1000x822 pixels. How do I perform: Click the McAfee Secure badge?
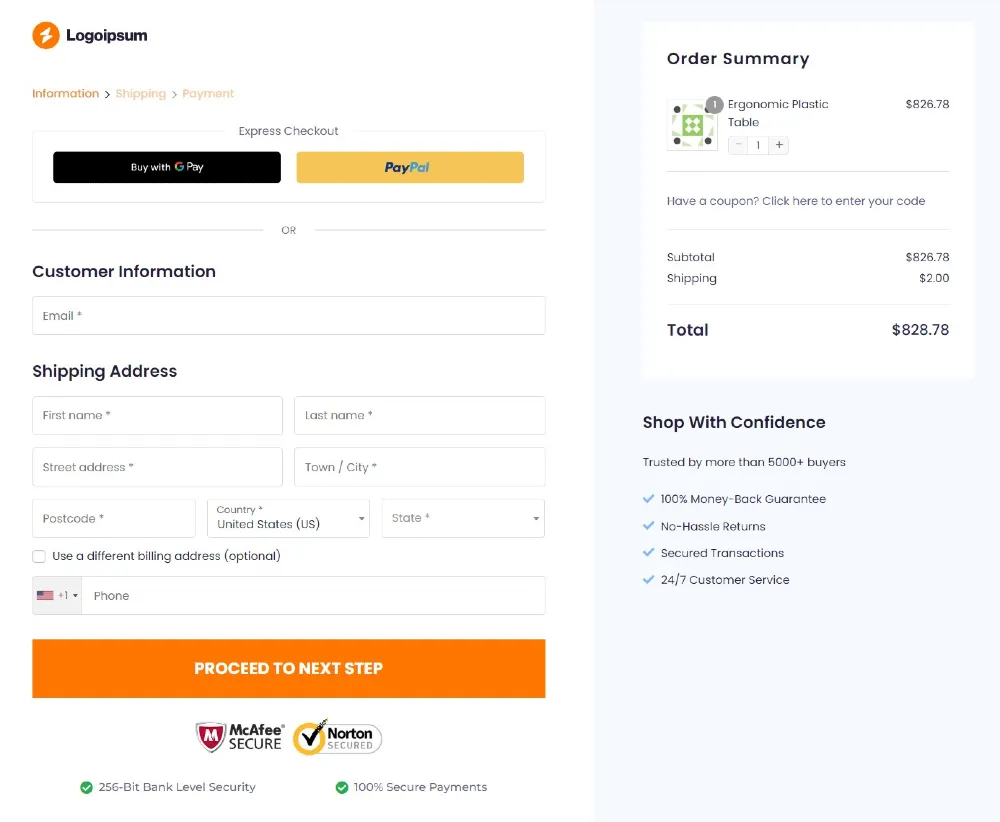coord(240,737)
